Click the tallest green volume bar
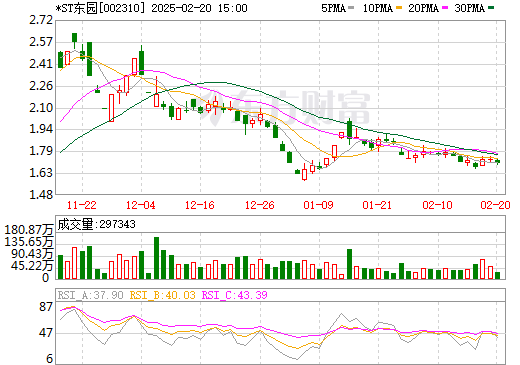 (156, 258)
